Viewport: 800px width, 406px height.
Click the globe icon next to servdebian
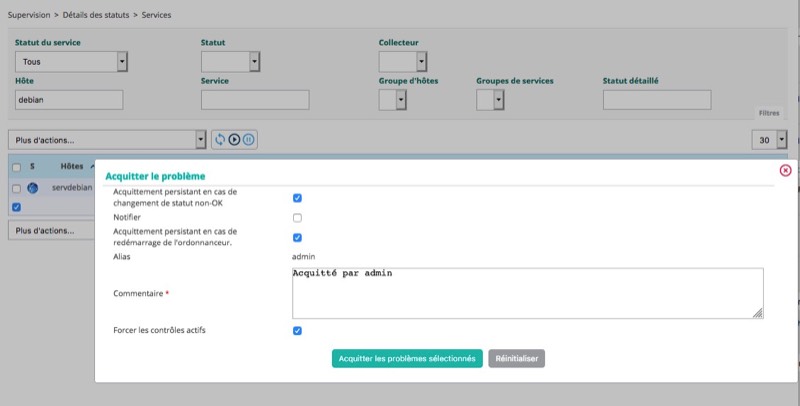pyautogui.click(x=31, y=188)
